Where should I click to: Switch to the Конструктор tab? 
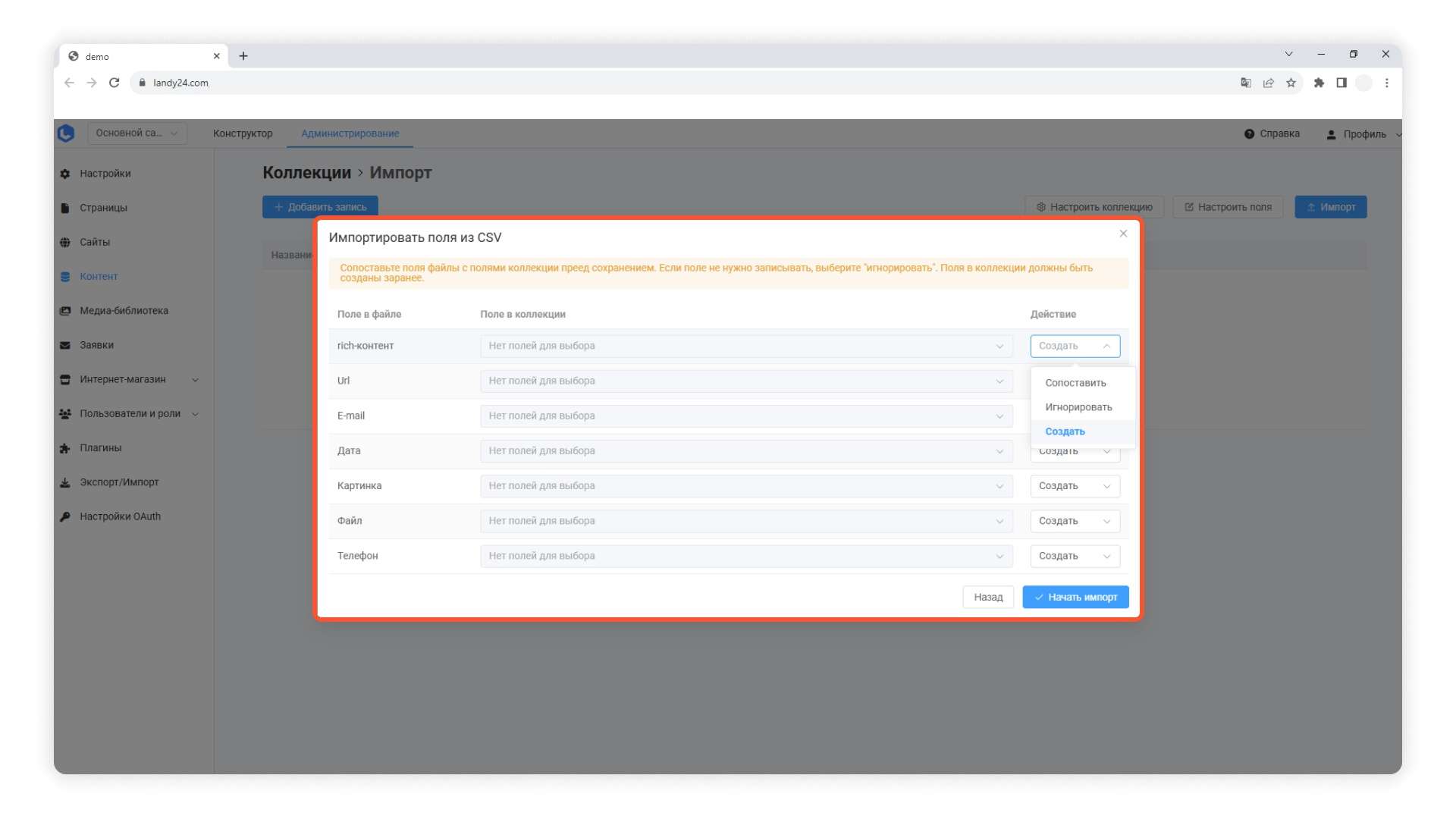click(243, 133)
